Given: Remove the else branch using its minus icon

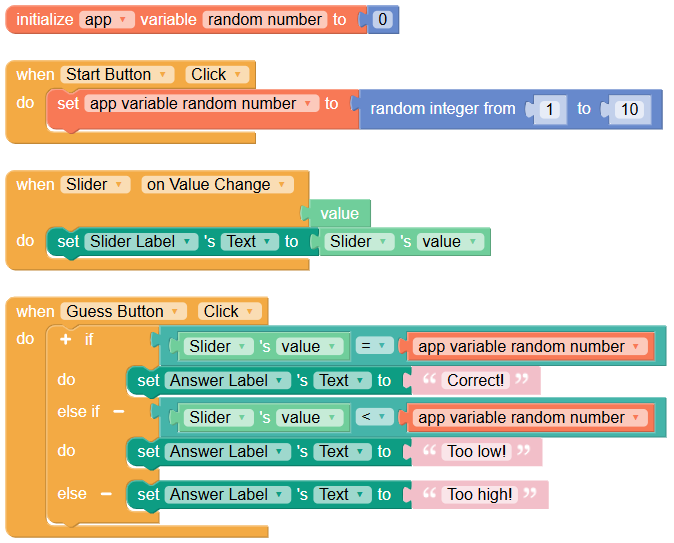Looking at the screenshot, I should pos(106,494).
